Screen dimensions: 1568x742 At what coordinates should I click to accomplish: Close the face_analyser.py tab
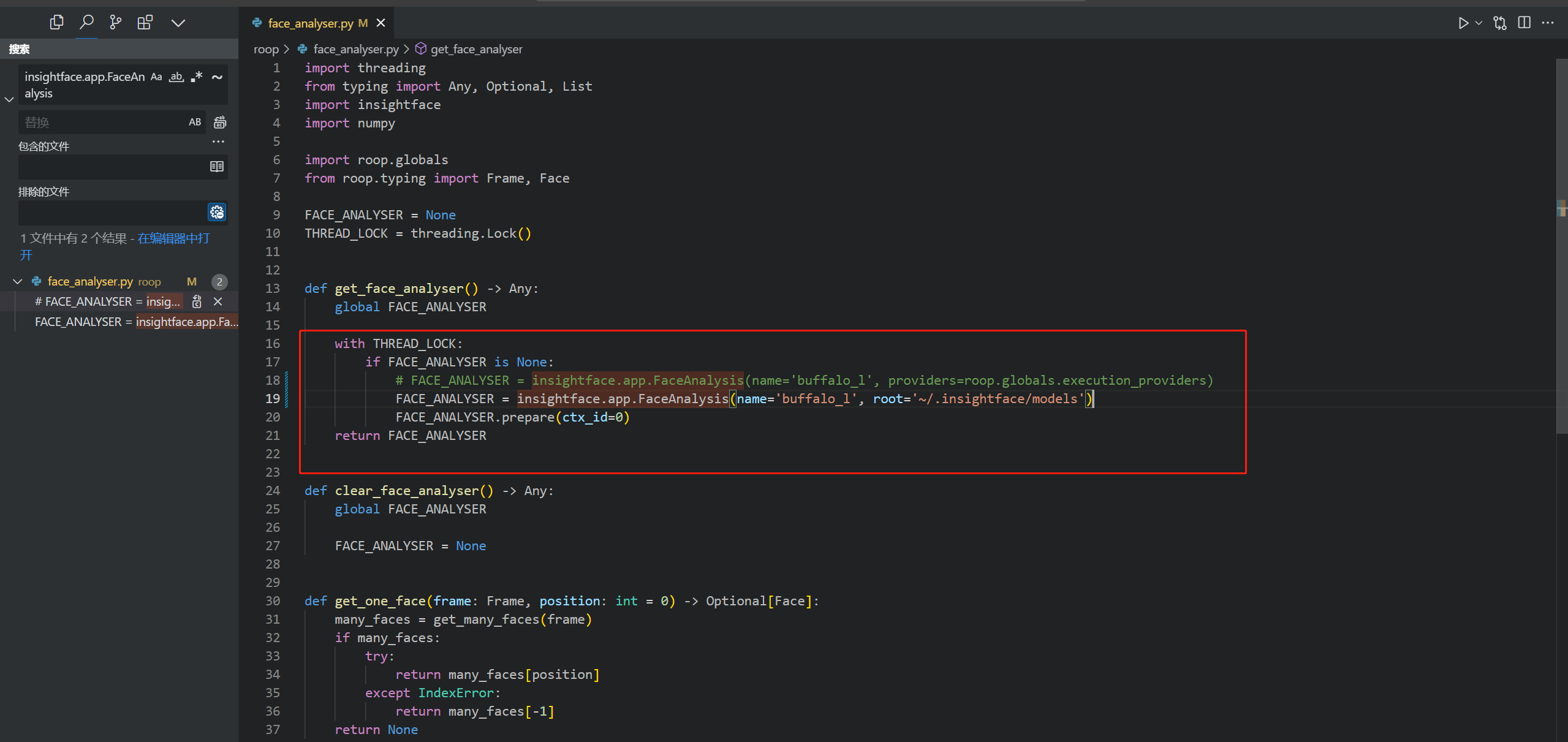tap(381, 23)
